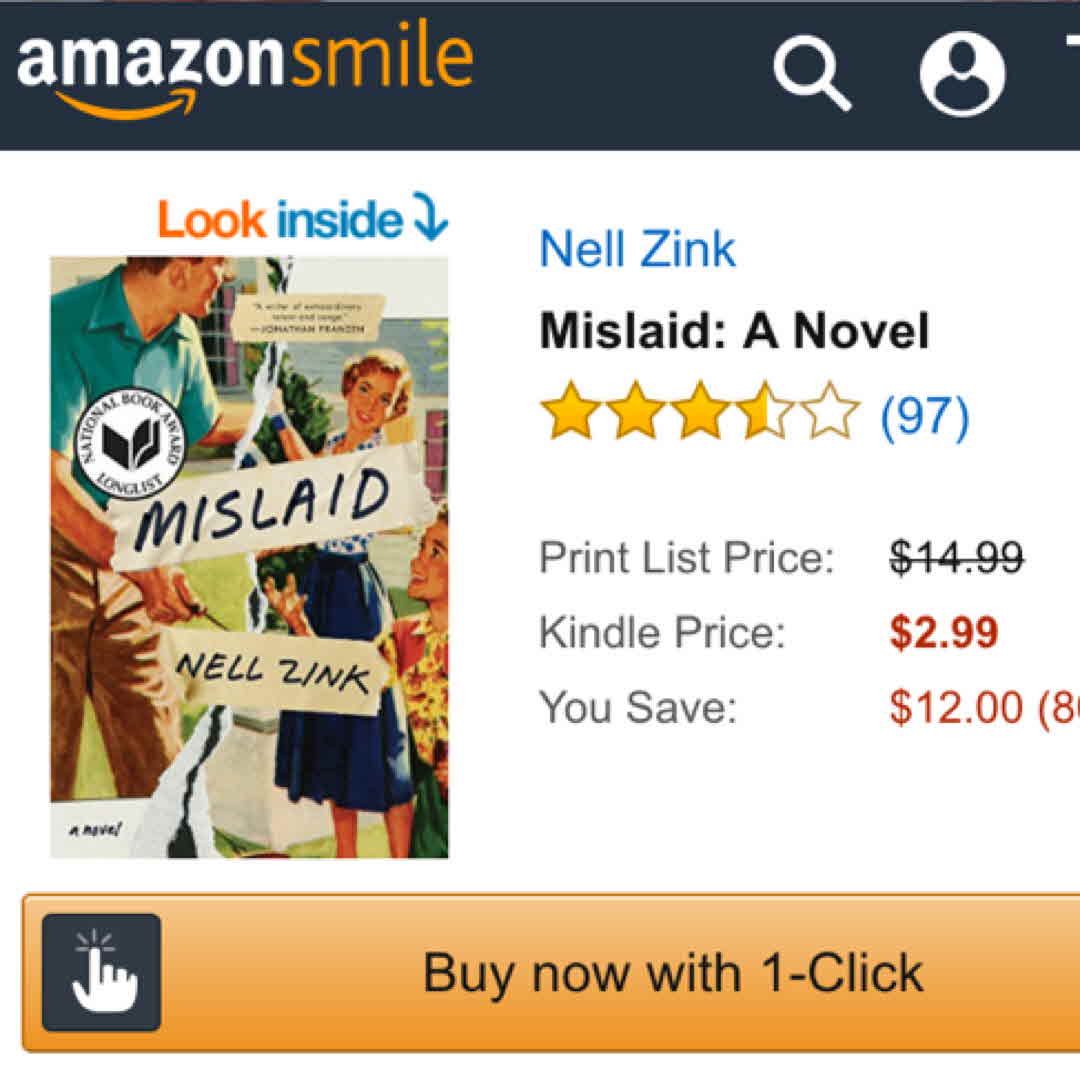Image resolution: width=1080 pixels, height=1080 pixels.
Task: Click the $2.99 Kindle price
Action: 944,633
